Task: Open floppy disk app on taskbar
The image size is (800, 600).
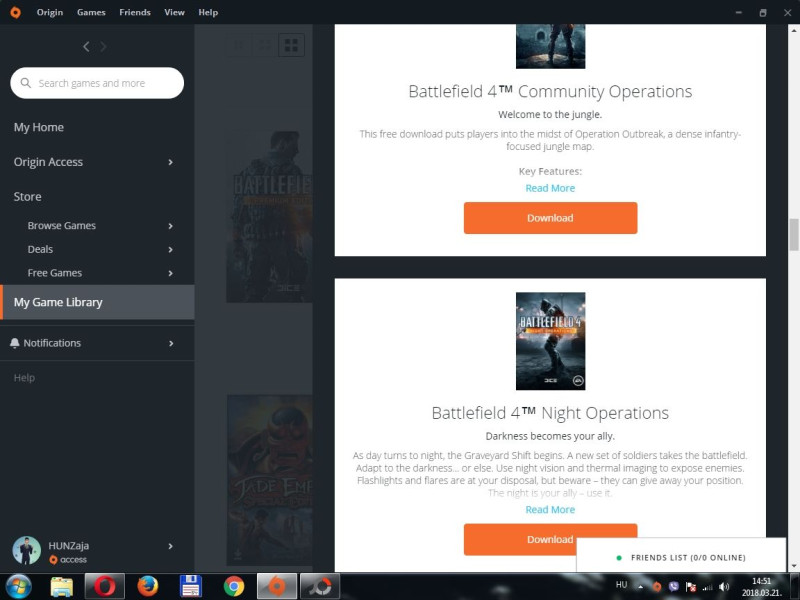Action: [x=191, y=587]
